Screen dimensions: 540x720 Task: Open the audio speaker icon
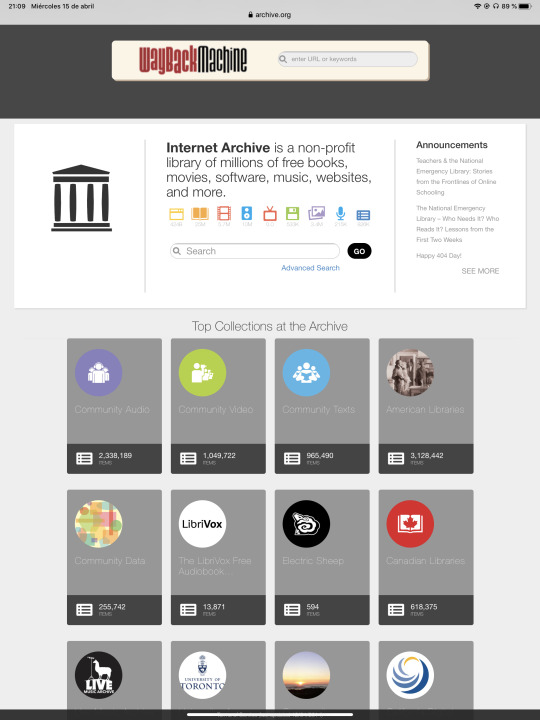click(x=247, y=214)
